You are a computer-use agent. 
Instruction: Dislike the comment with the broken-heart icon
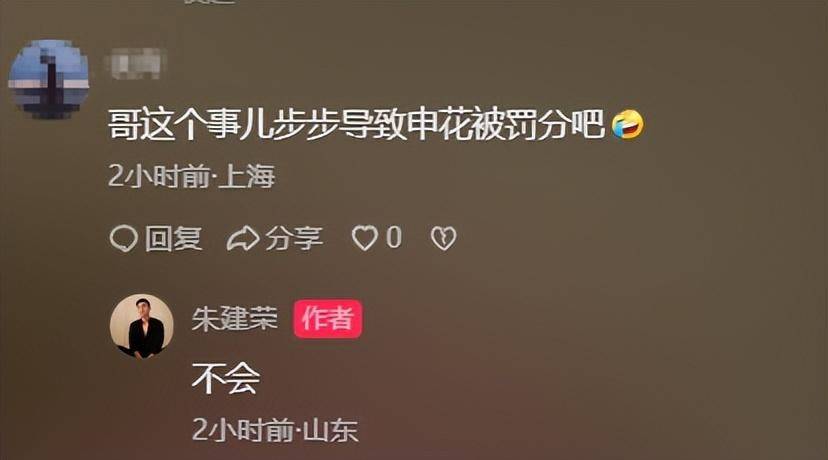pyautogui.click(x=443, y=238)
